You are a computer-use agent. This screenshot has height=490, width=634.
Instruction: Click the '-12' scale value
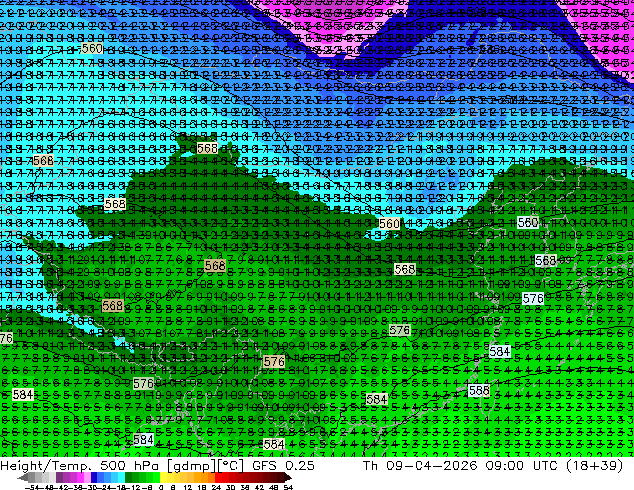pyautogui.click(x=133, y=488)
